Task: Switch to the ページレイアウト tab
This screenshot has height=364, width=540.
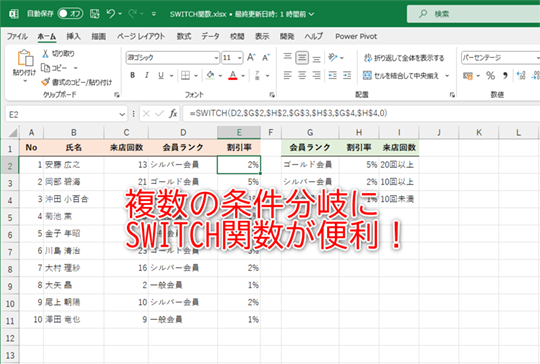Action: (141, 36)
